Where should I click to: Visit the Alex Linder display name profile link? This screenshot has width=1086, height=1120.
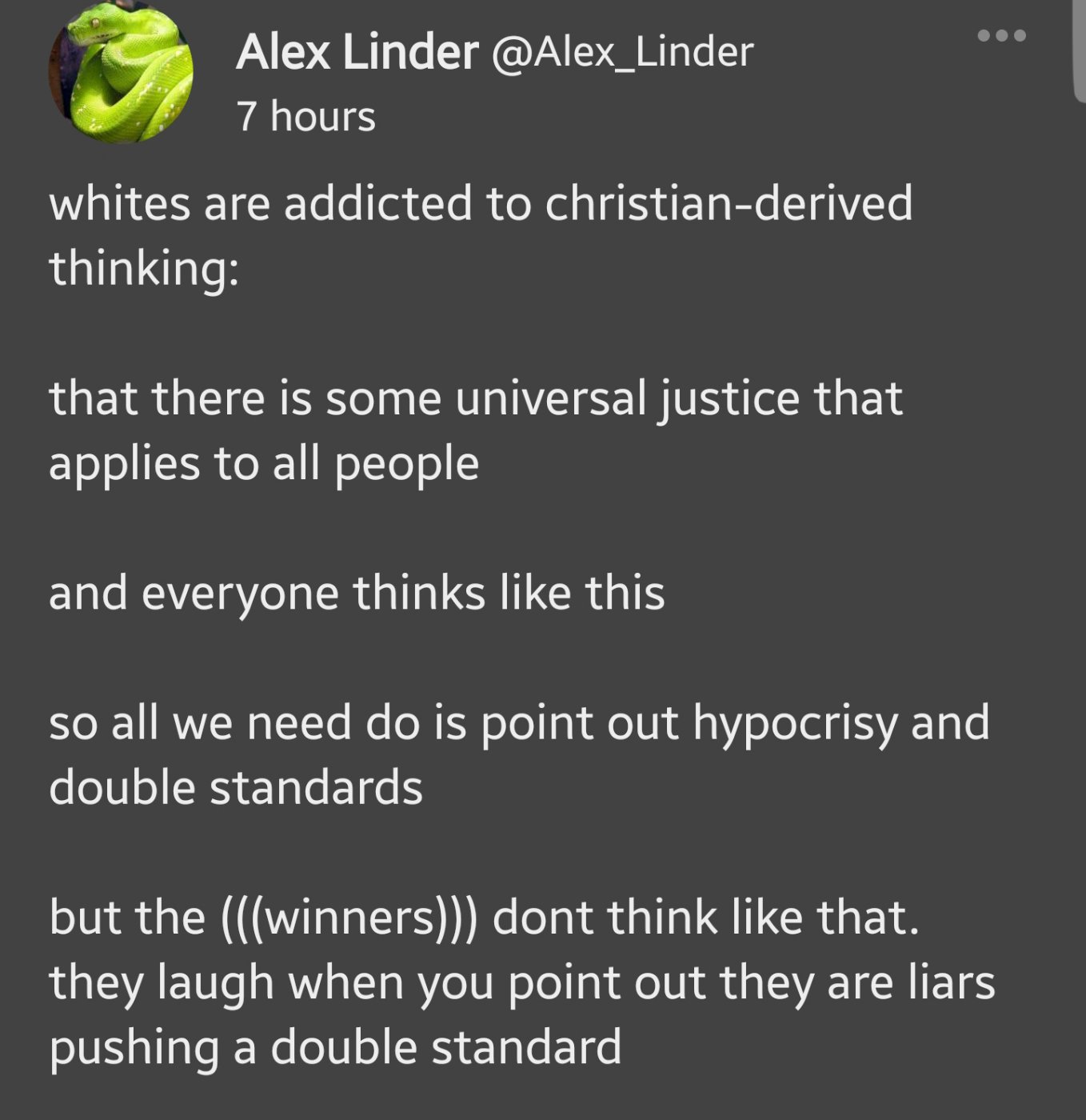coord(357,52)
